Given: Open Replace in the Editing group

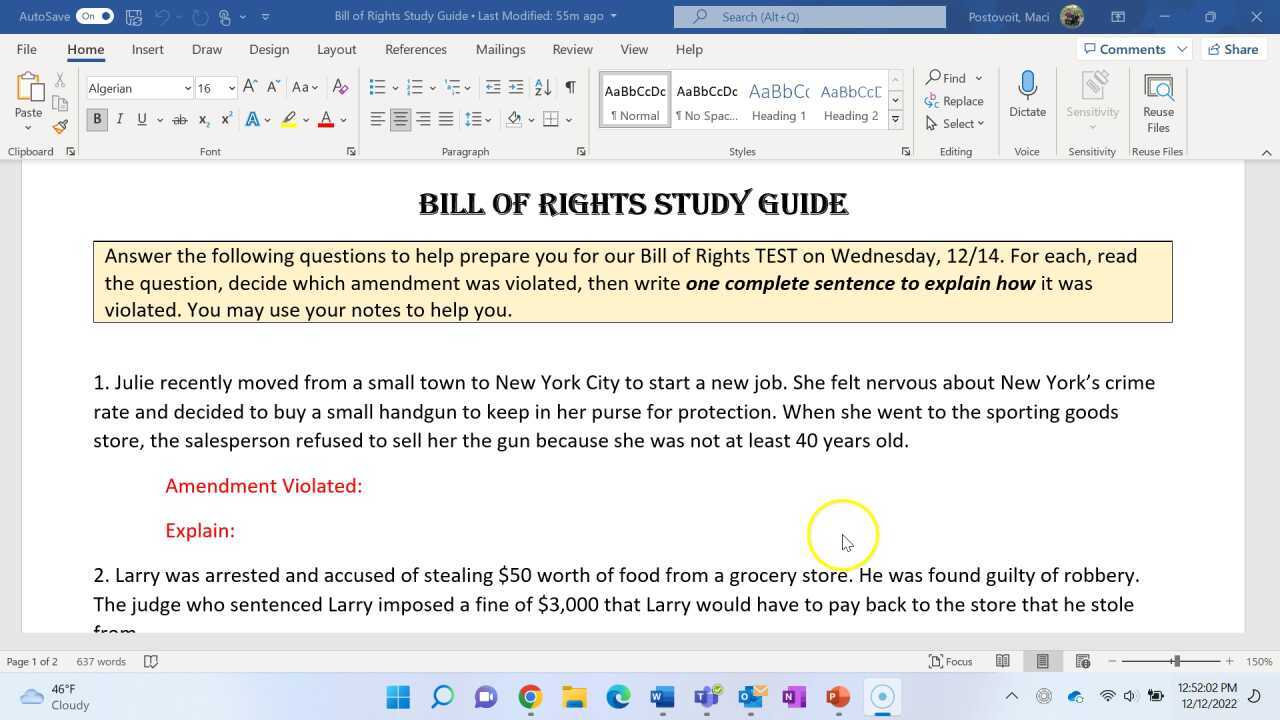Looking at the screenshot, I should tap(956, 100).
